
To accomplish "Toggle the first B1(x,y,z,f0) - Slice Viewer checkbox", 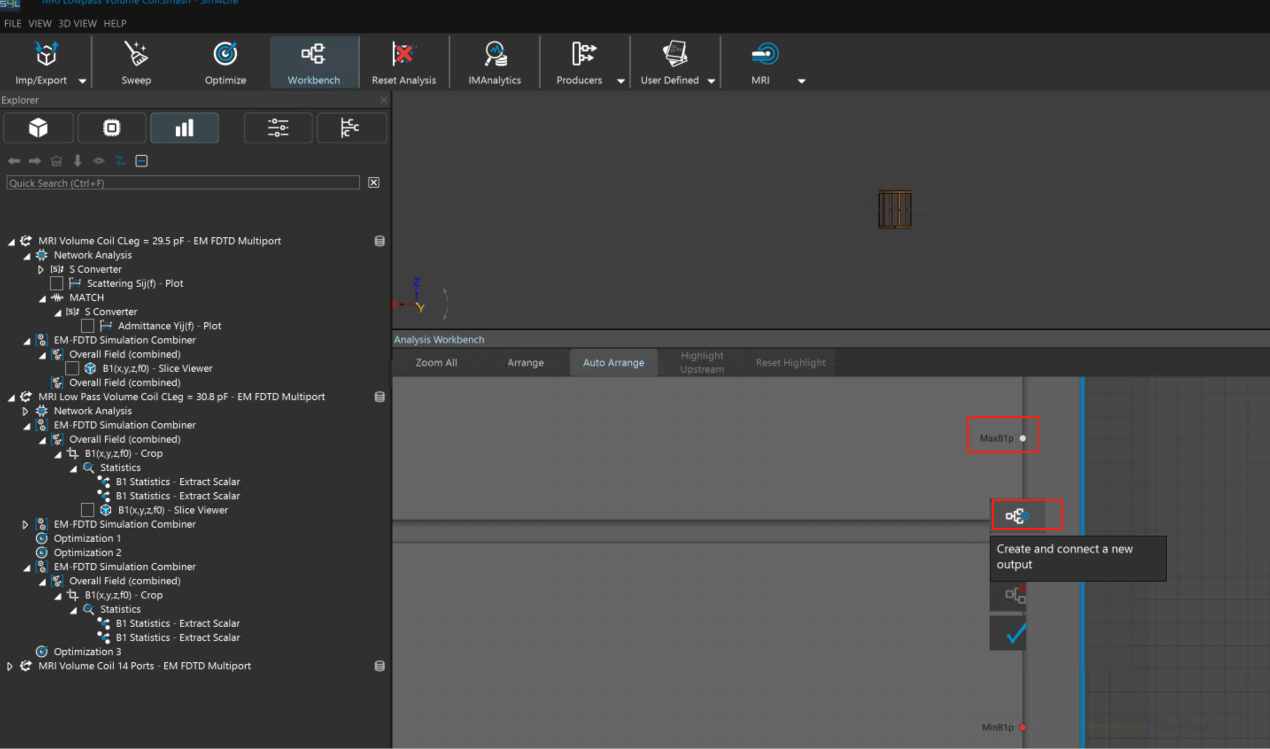I will pyautogui.click(x=72, y=369).
